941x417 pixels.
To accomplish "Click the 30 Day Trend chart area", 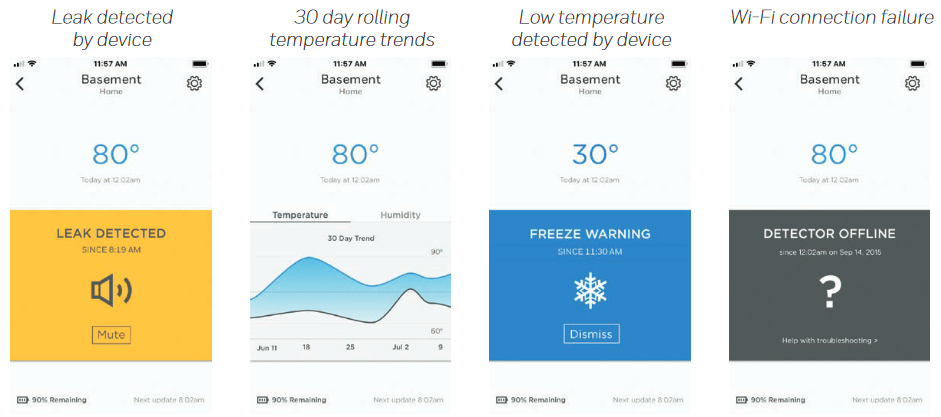I will [350, 290].
